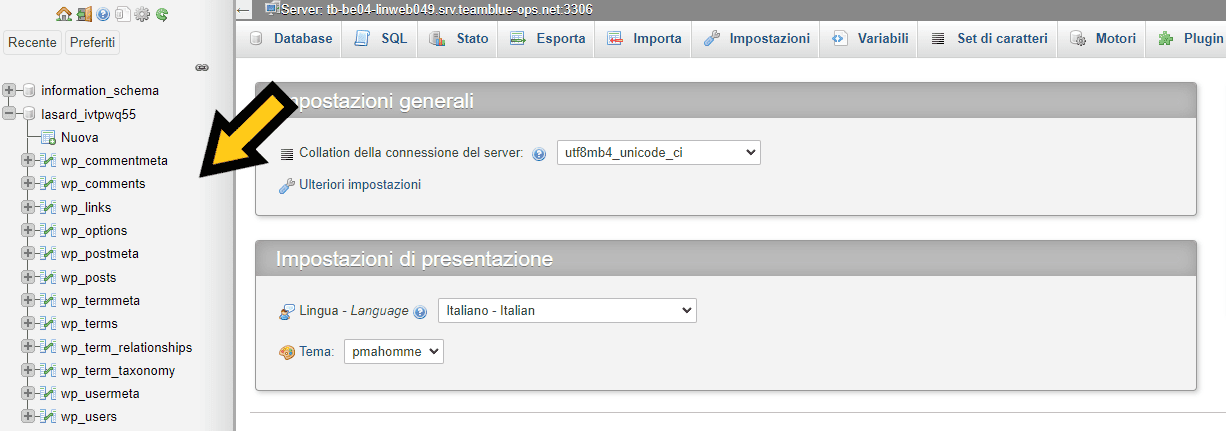Reload the navigation panel with green arrow
1226x431 pixels.
point(161,14)
